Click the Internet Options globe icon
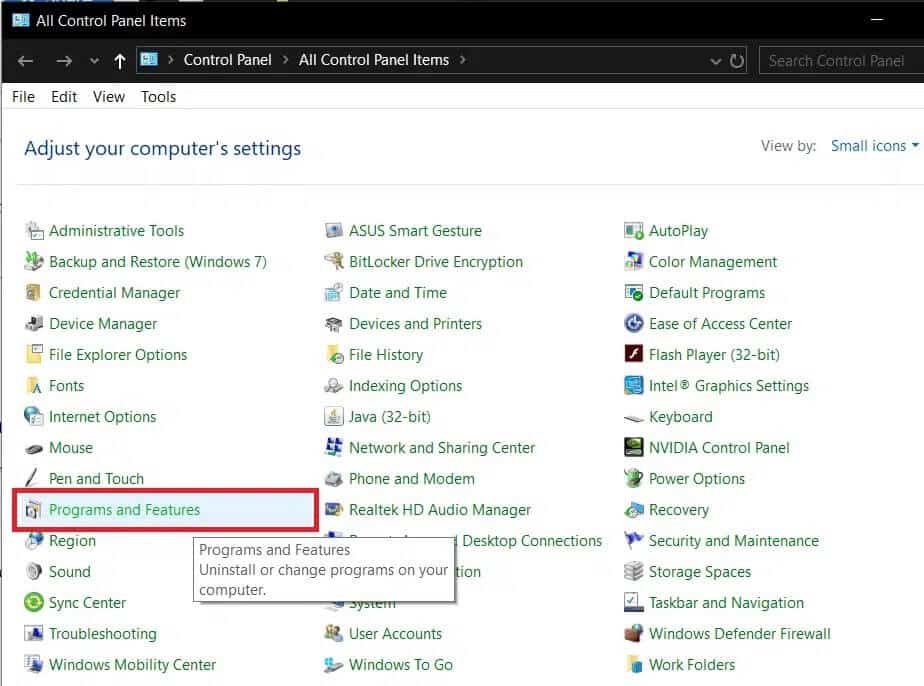Viewport: 924px width, 686px height. point(34,417)
